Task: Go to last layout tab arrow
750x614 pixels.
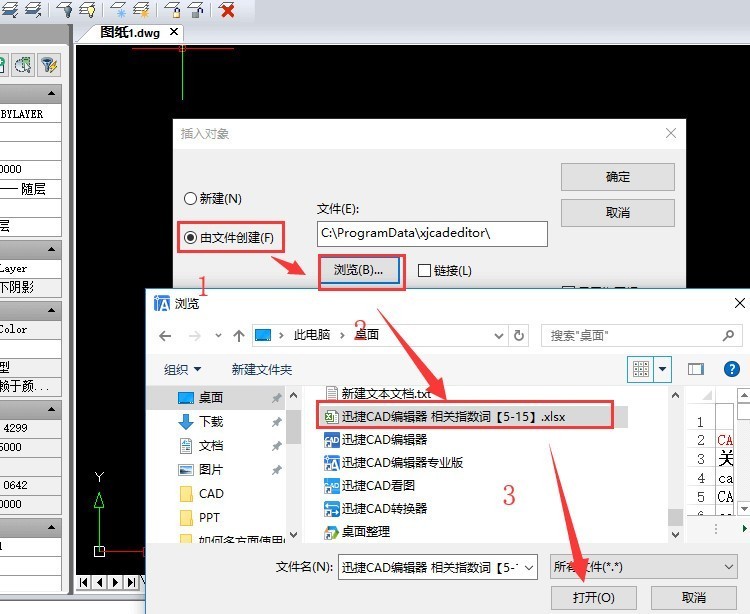Action: click(131, 582)
